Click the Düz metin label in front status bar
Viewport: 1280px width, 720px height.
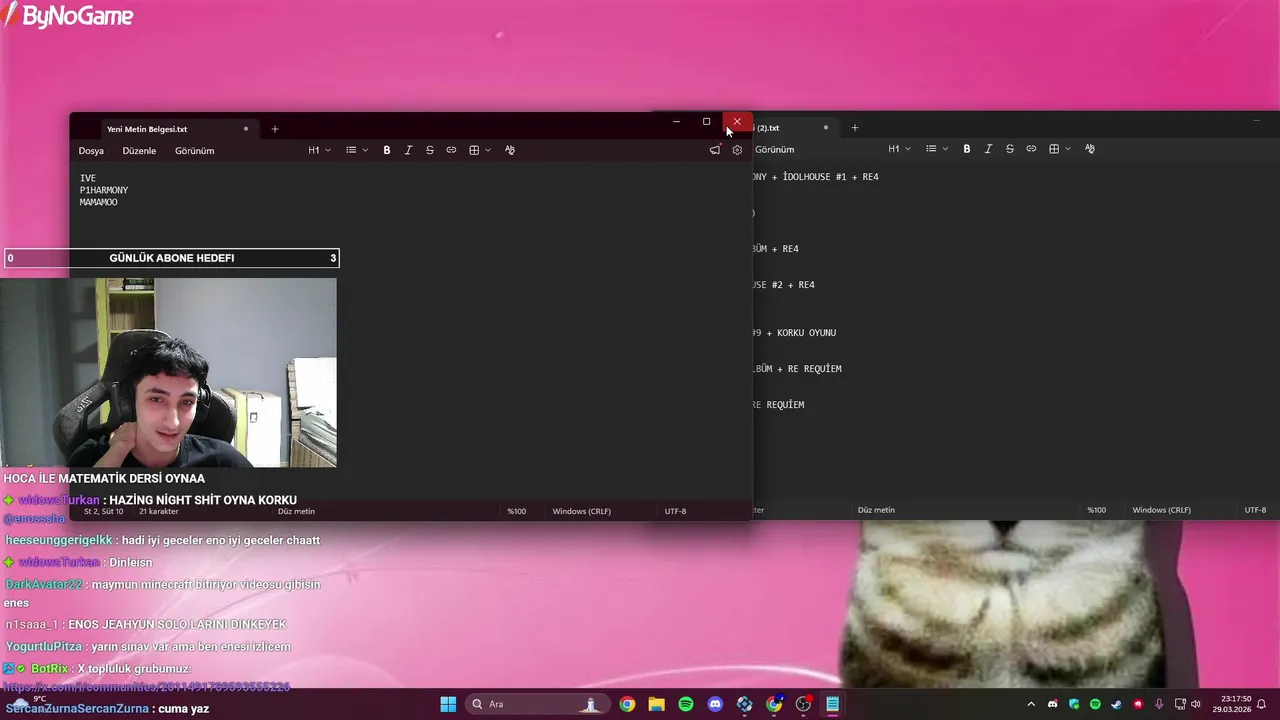click(x=296, y=511)
